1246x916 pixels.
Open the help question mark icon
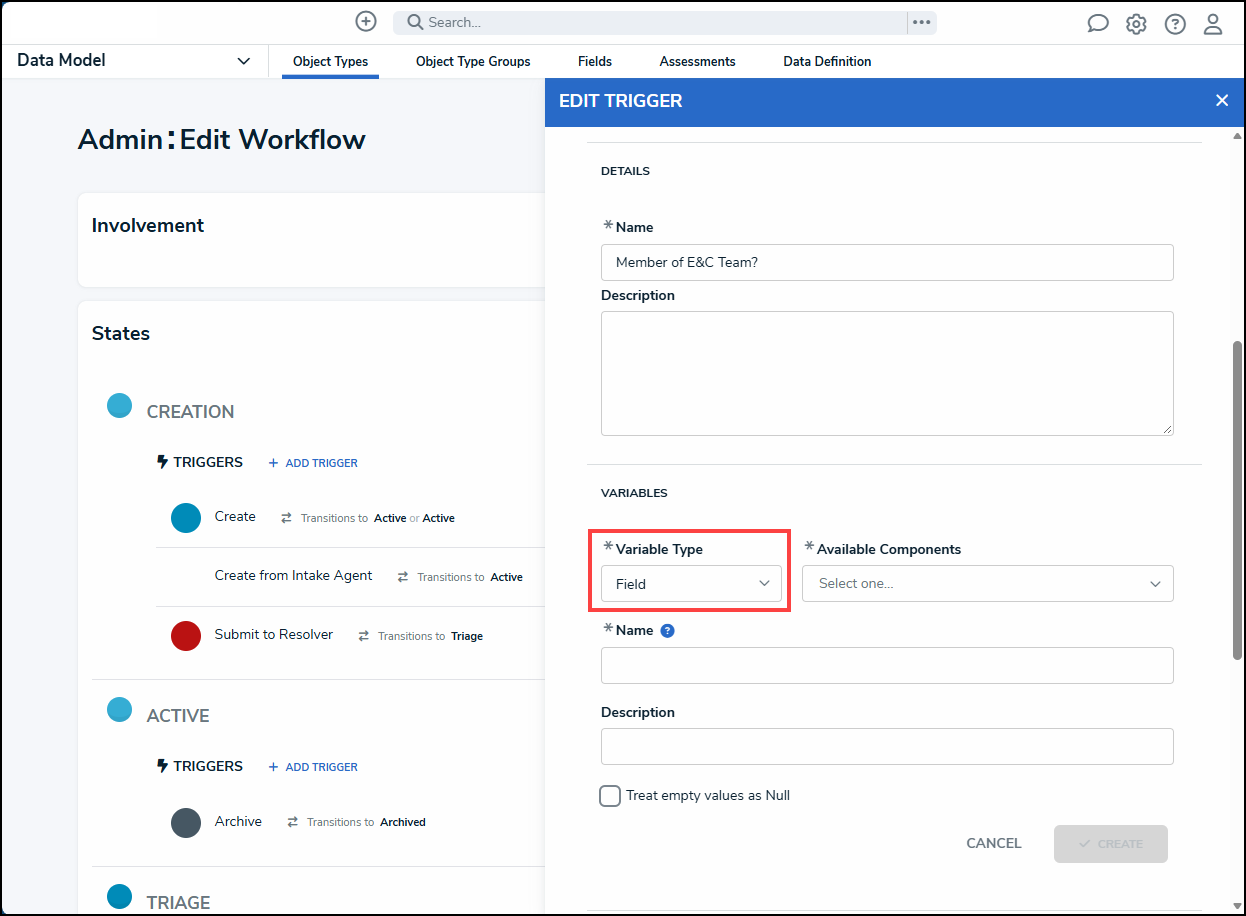tap(1175, 24)
